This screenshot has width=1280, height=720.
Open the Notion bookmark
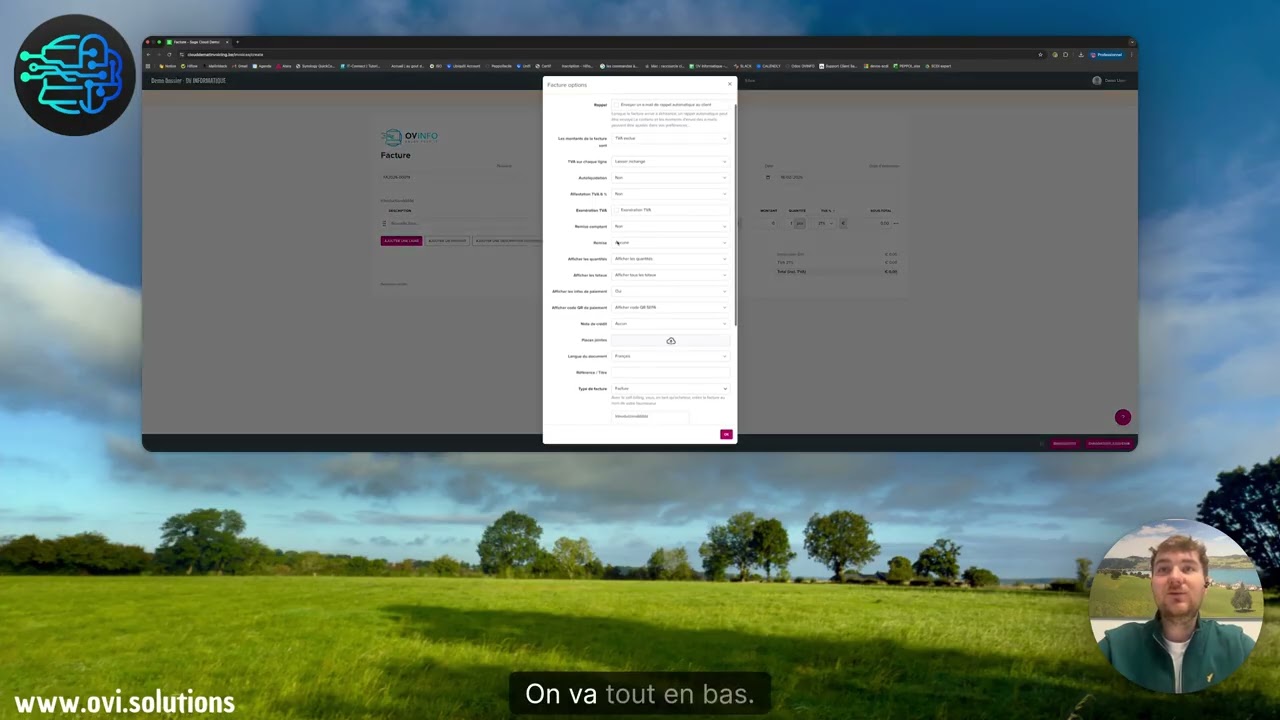click(168, 66)
